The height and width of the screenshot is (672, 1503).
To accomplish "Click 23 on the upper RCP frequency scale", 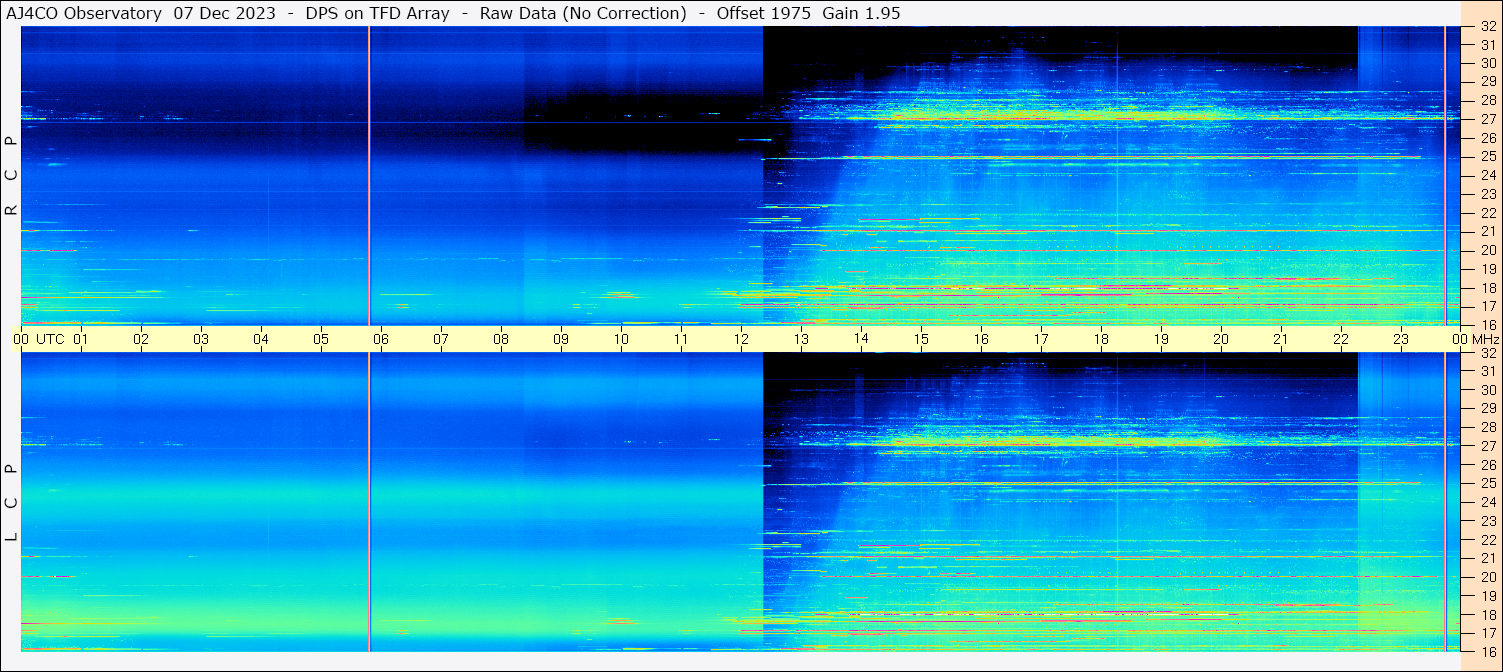I will point(1487,194).
